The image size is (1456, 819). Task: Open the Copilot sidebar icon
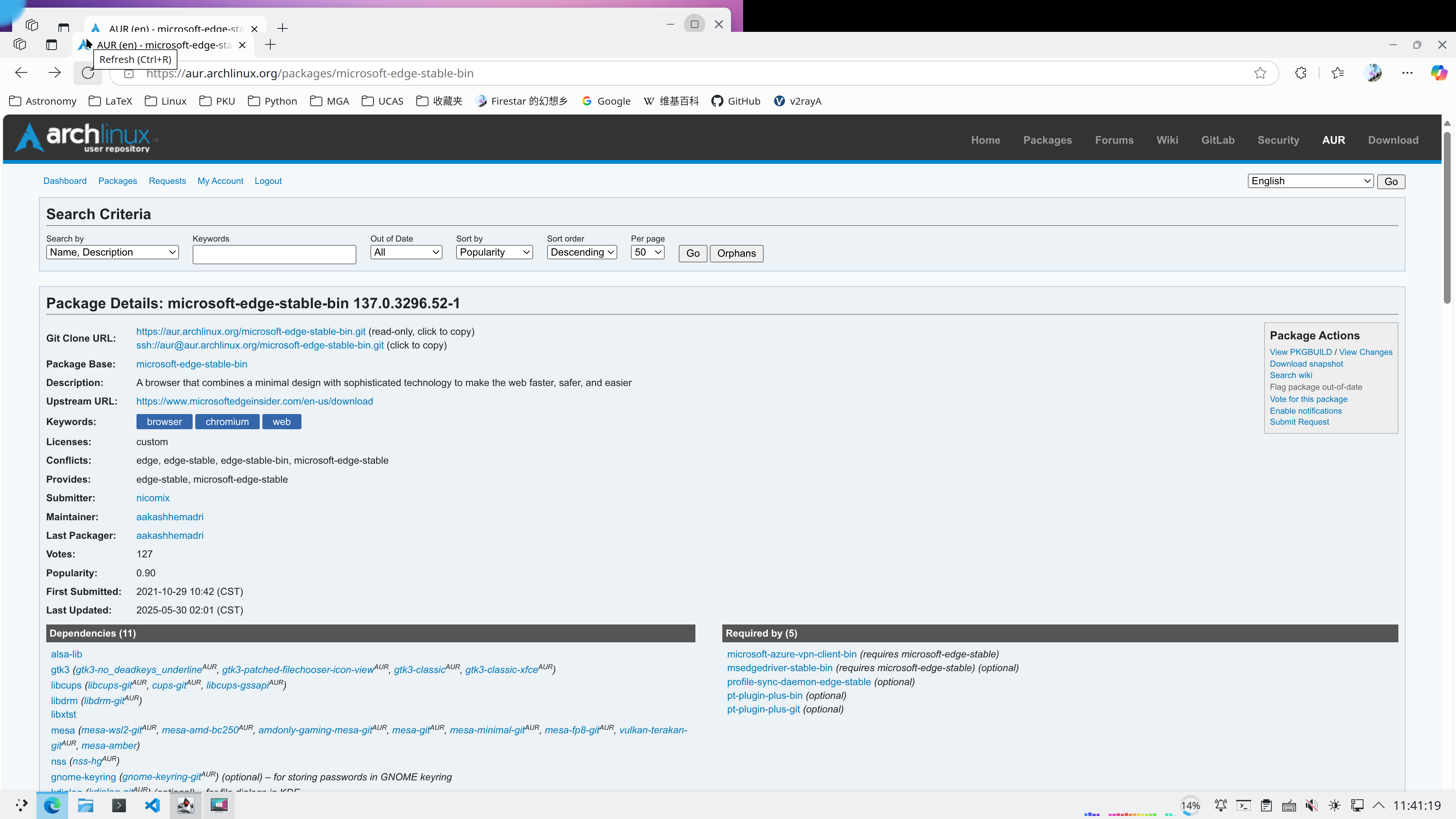click(1439, 73)
